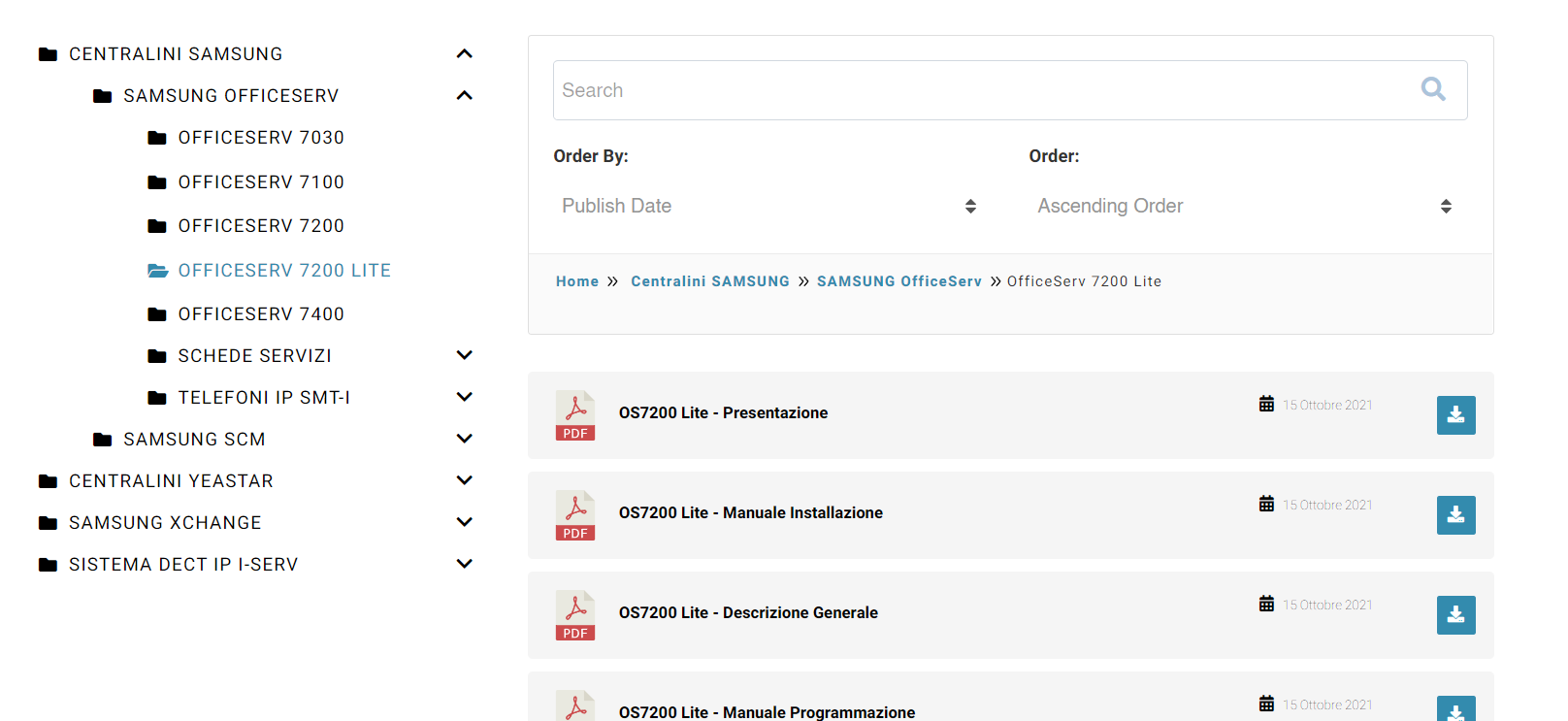Download OS7200 Lite - Manuale Programmazione file

[x=1455, y=709]
